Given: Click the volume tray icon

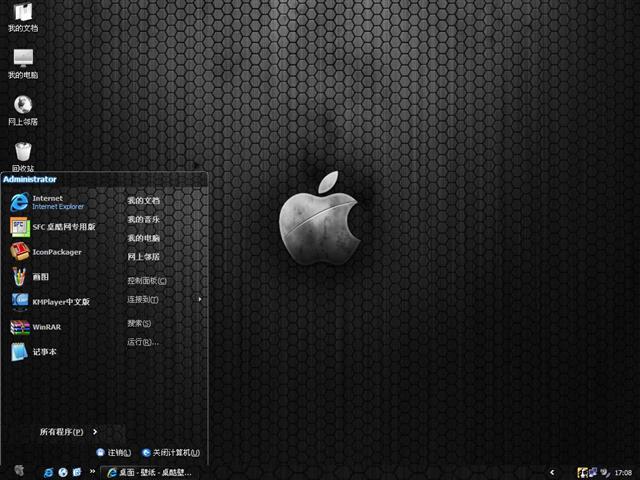Looking at the screenshot, I should [604, 473].
